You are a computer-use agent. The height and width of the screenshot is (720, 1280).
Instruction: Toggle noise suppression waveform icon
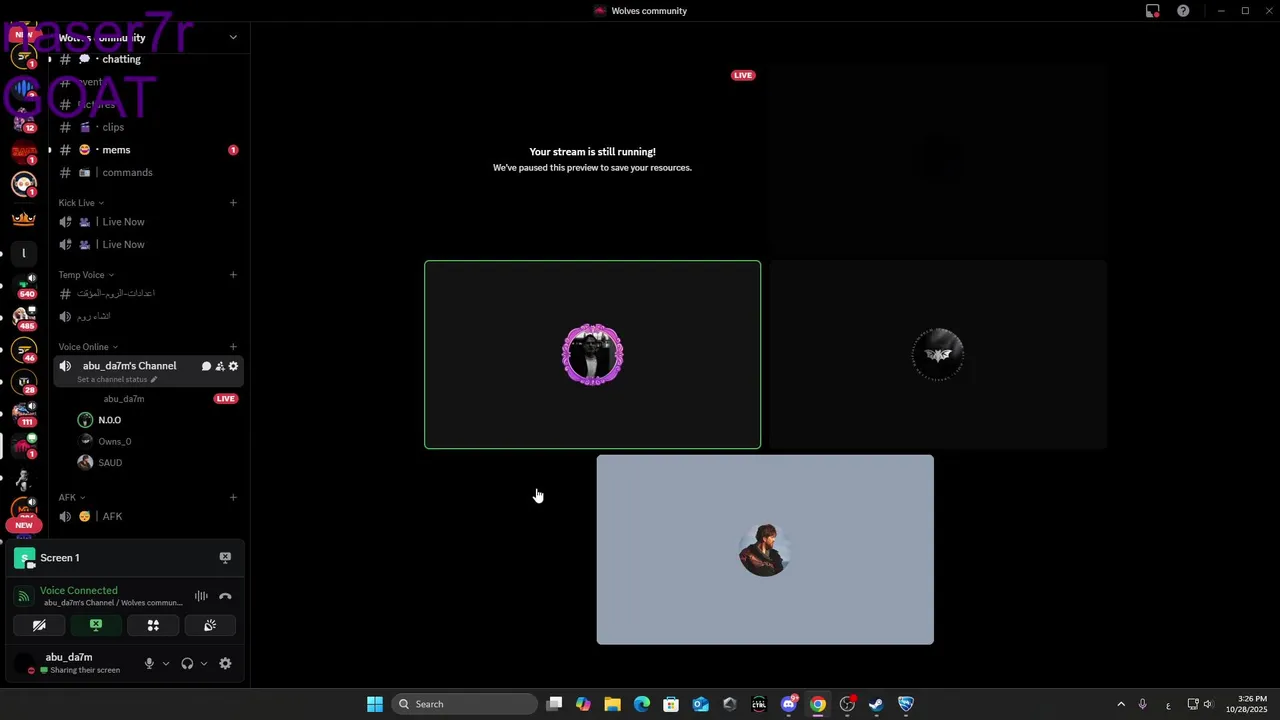(x=201, y=596)
